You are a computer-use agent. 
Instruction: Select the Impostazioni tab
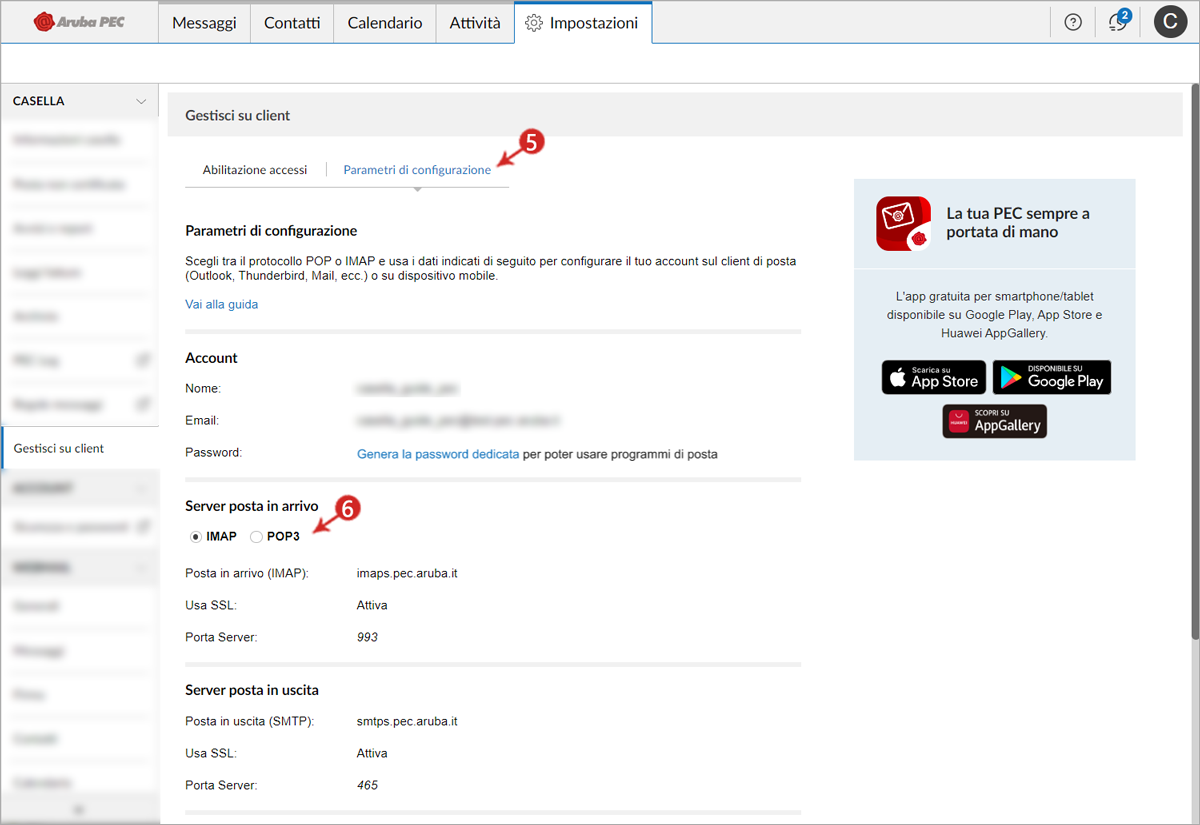[x=583, y=23]
